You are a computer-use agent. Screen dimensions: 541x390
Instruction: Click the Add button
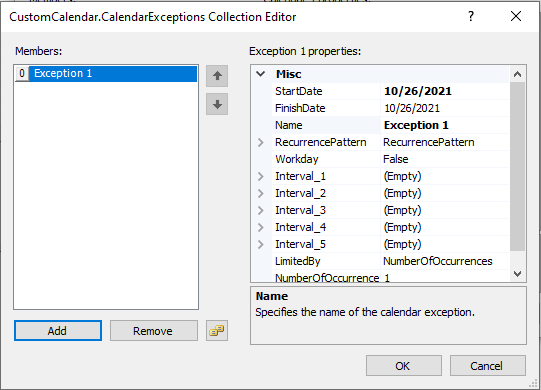click(58, 331)
